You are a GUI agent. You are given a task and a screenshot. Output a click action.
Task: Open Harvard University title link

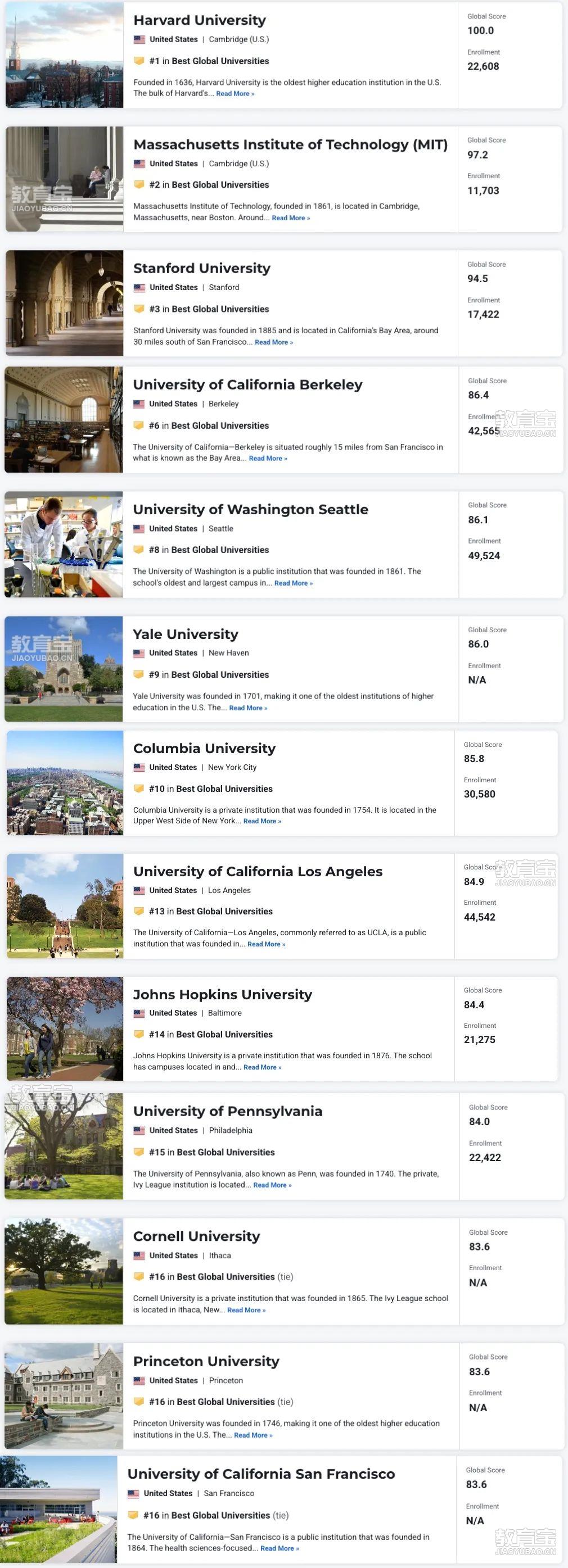(x=200, y=21)
